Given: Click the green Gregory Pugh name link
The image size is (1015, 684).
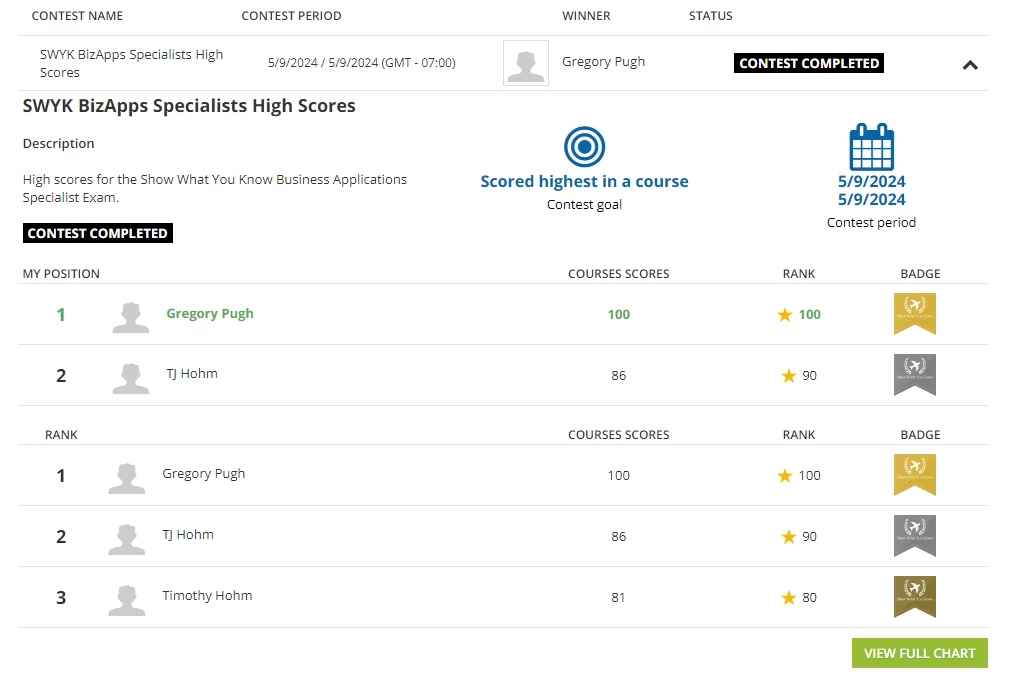Looking at the screenshot, I should tap(210, 314).
